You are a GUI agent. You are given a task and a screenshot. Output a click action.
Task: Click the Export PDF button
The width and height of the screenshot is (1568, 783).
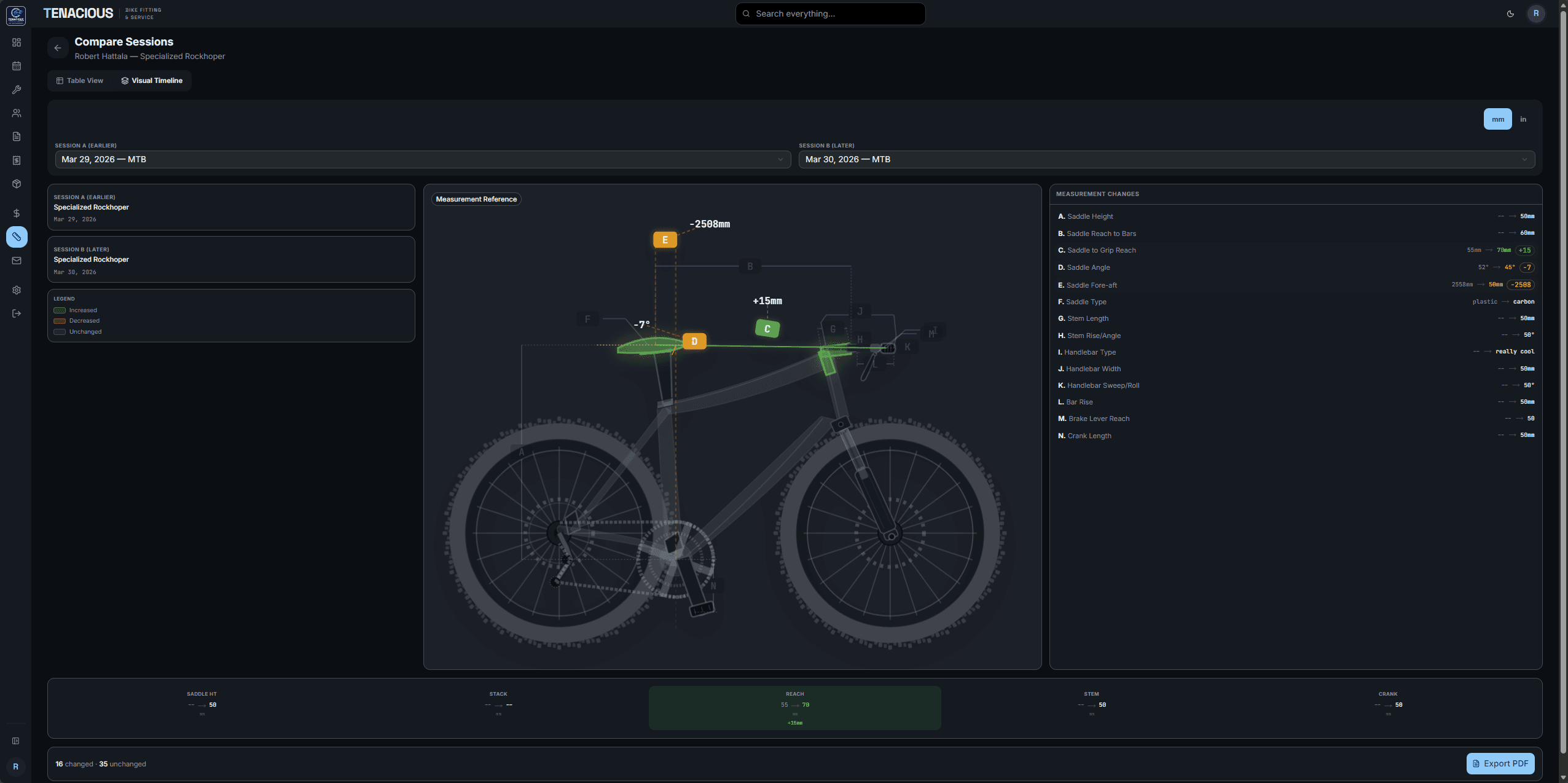coord(1499,763)
